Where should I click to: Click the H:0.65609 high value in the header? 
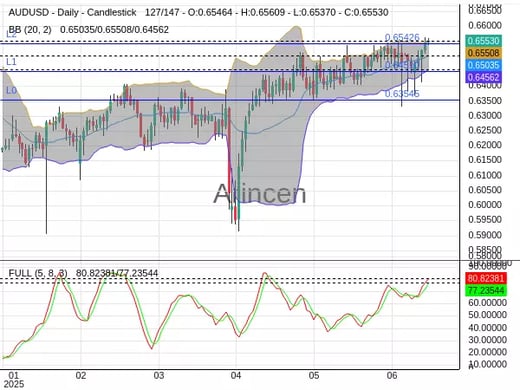coord(263,13)
